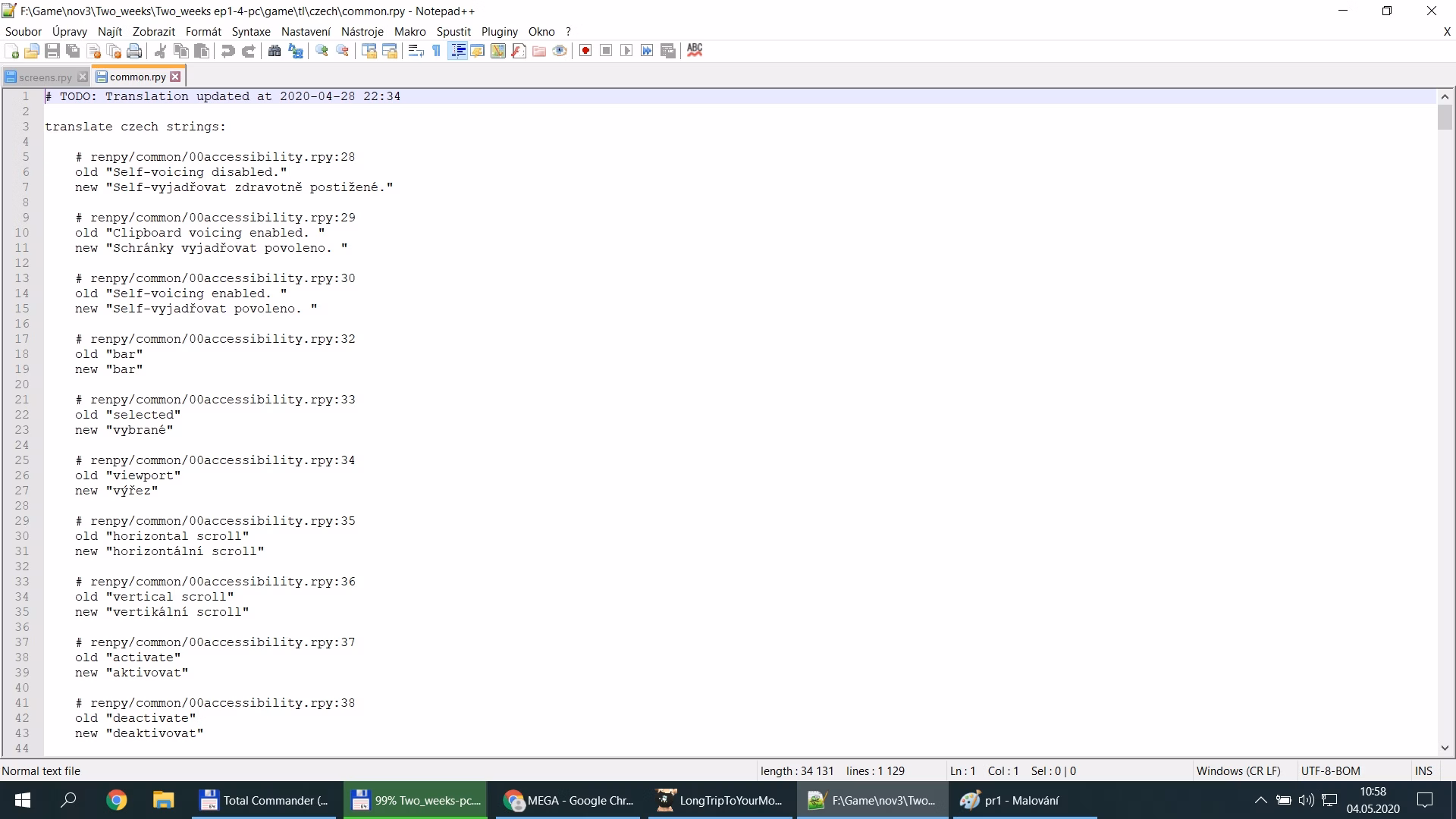This screenshot has width=1456, height=819.
Task: Close the common.rpy tab
Action: click(175, 77)
